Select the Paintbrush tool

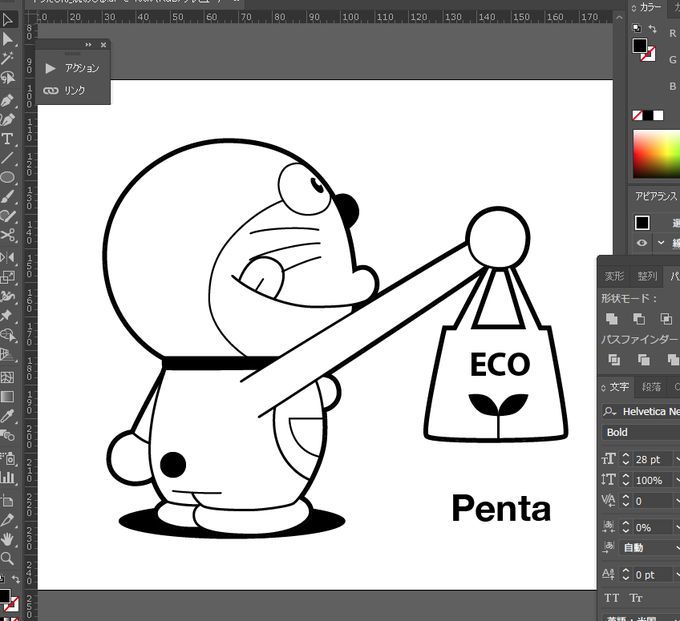pos(7,197)
